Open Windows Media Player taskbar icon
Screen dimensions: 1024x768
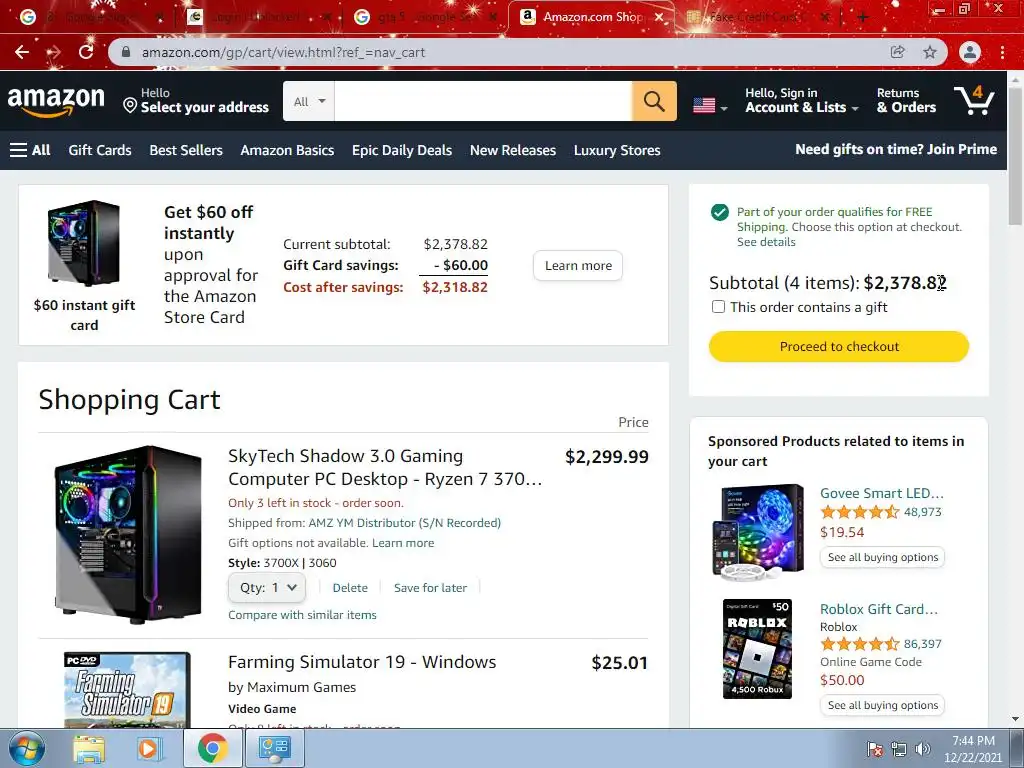pos(148,748)
